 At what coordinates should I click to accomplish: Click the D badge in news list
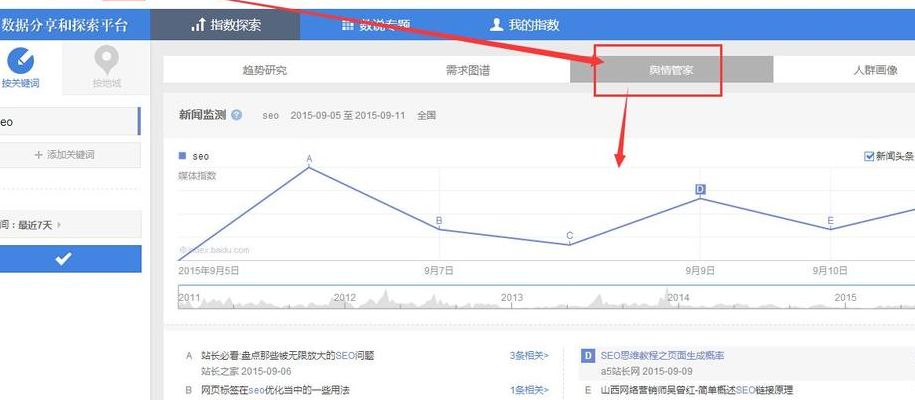[588, 355]
